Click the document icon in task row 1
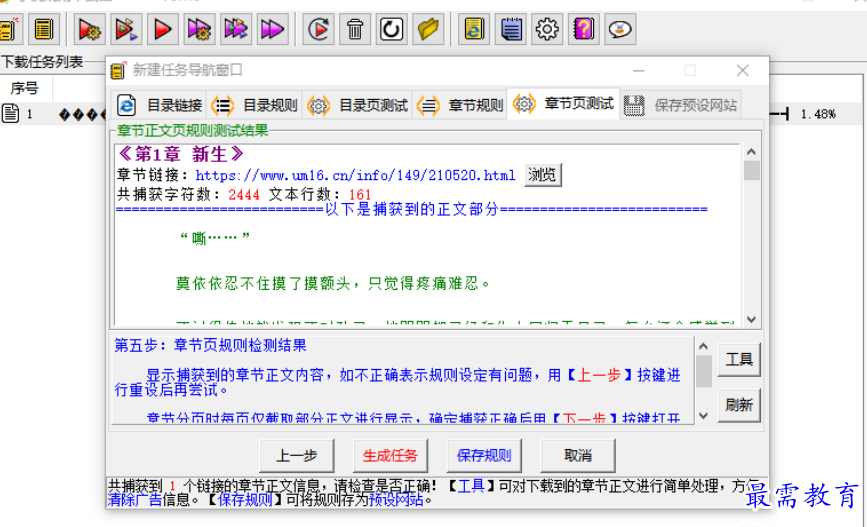This screenshot has height=527, width=867. 11,113
